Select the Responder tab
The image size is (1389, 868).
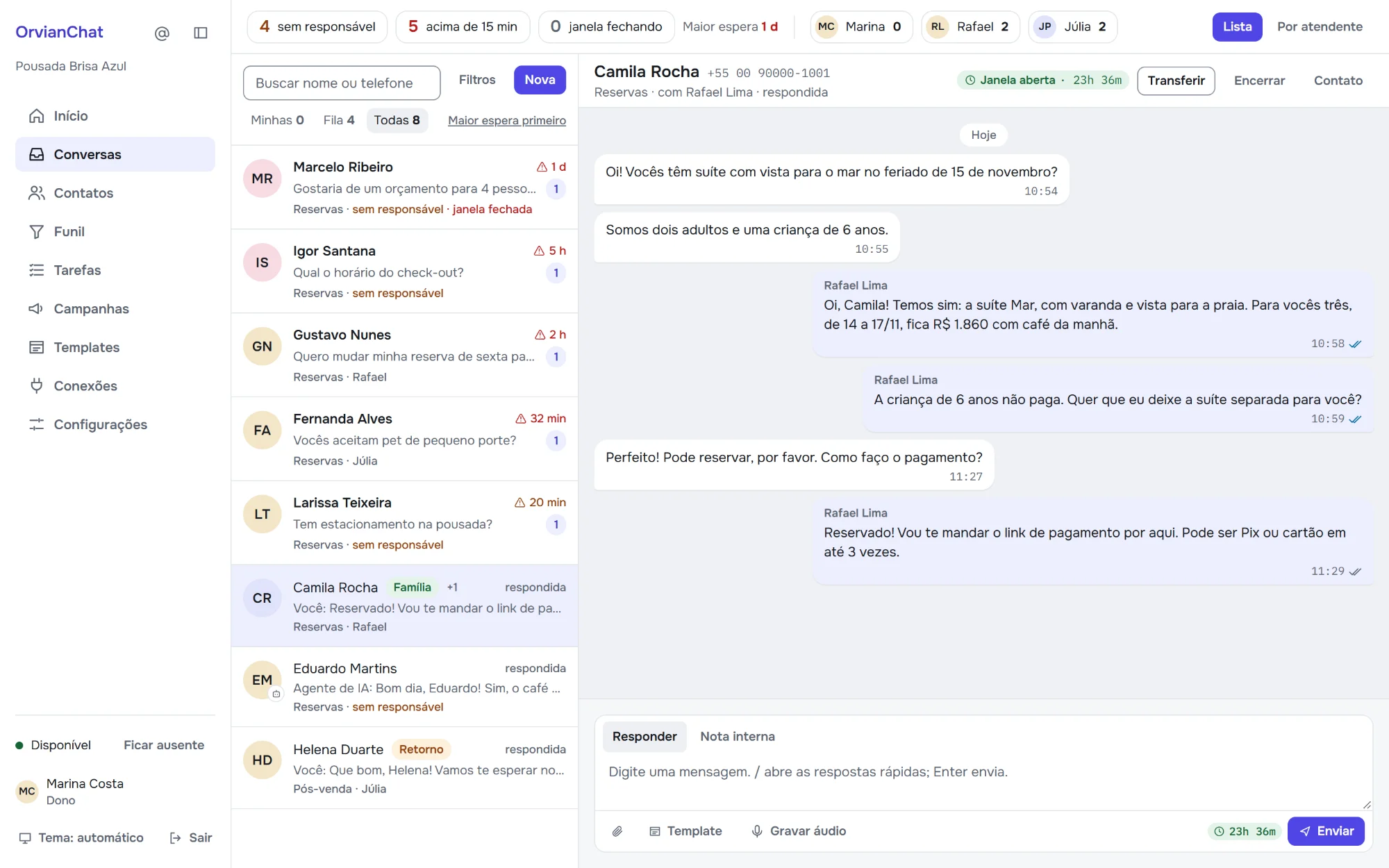point(644,737)
